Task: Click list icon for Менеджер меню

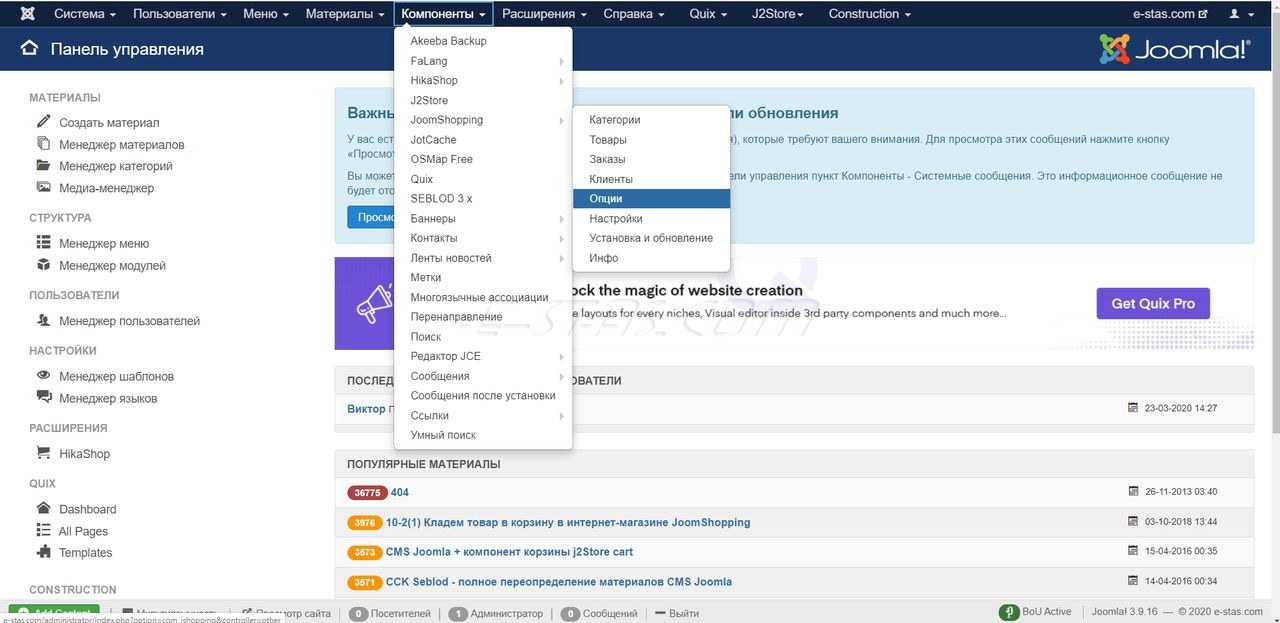Action: pyautogui.click(x=44, y=242)
